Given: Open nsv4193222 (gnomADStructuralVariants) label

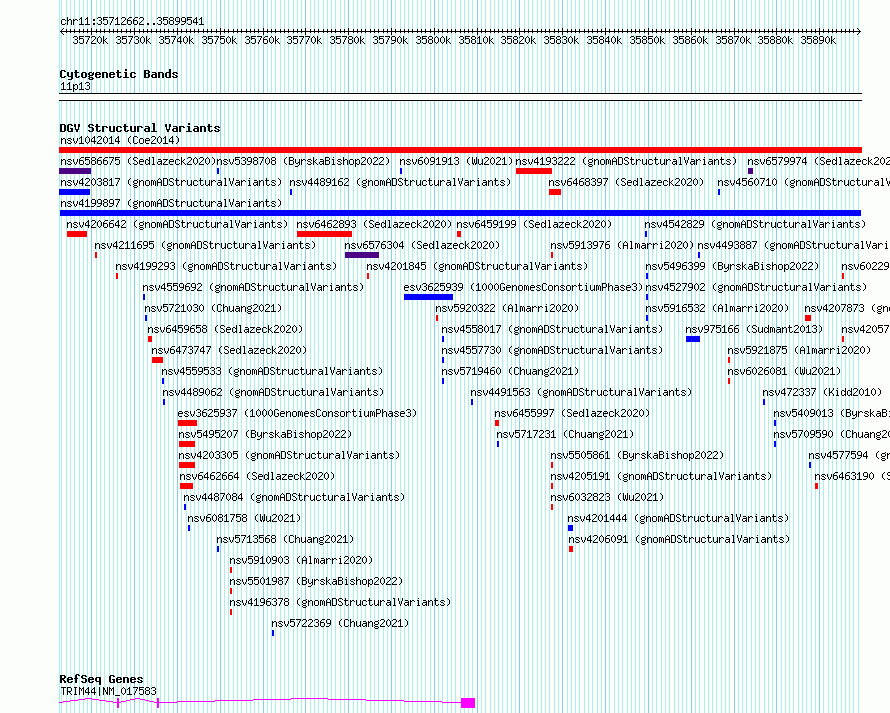Looking at the screenshot, I should pos(626,161).
